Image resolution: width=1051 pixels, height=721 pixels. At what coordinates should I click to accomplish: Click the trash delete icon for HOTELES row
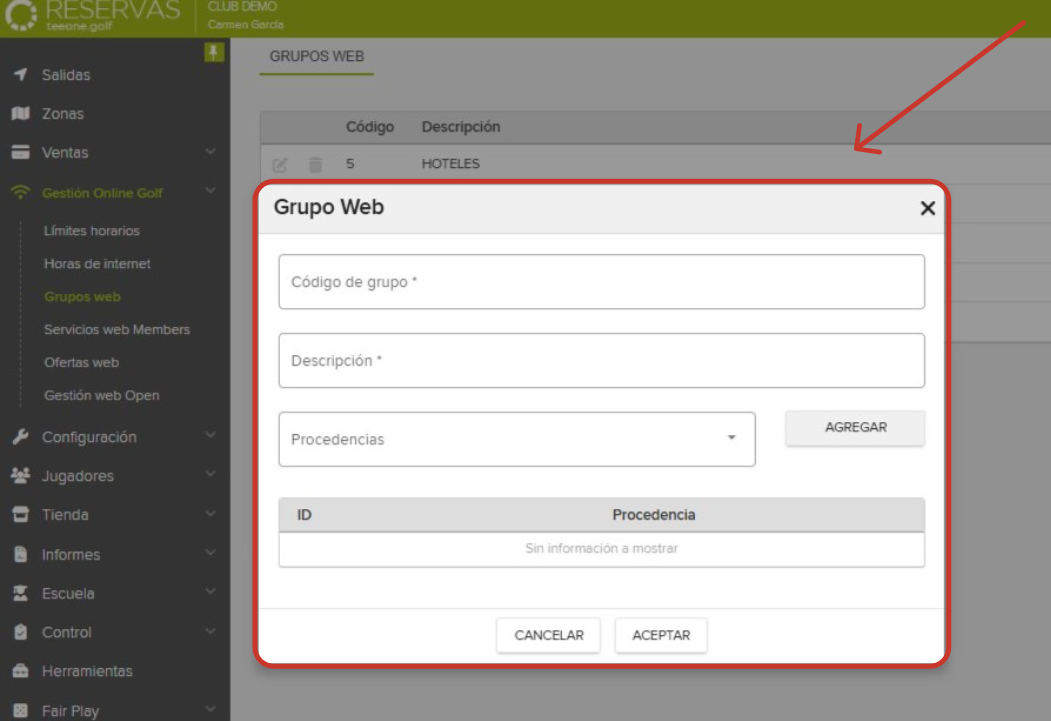point(315,164)
